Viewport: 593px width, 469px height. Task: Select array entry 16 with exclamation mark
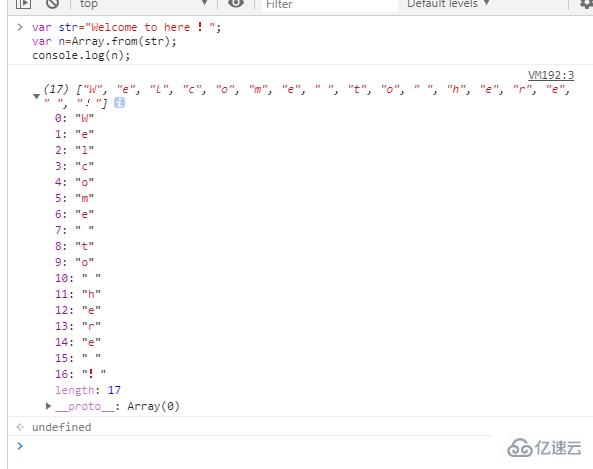(81, 374)
